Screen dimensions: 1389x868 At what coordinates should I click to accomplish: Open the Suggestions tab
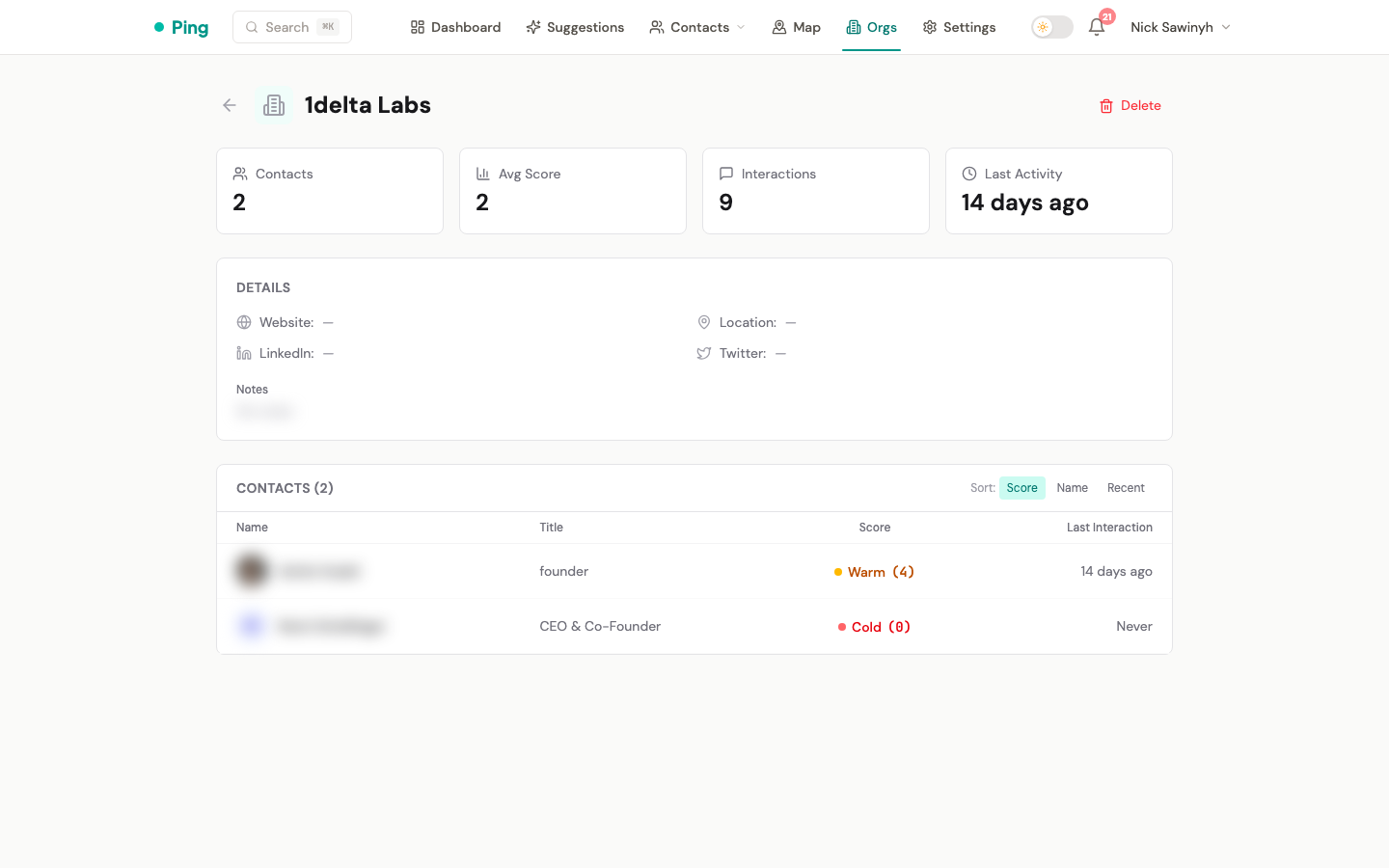[575, 27]
